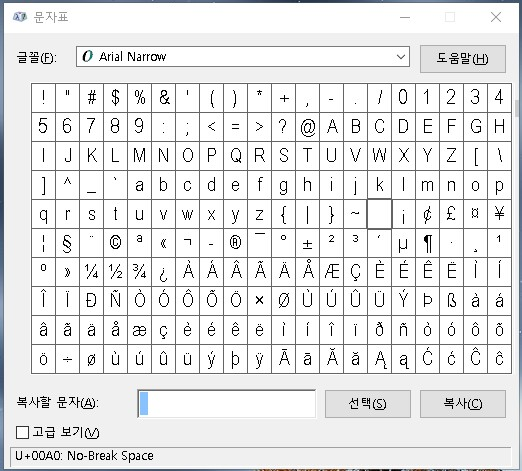Minimize the 문자표 window

(405, 17)
